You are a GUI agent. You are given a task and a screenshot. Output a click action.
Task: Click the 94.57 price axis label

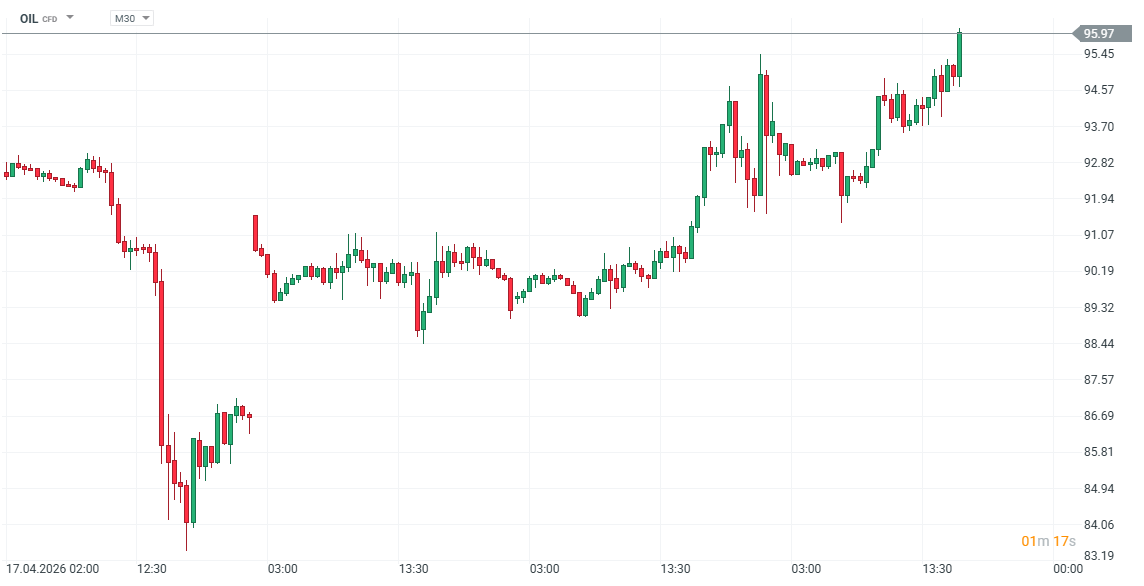(1099, 90)
